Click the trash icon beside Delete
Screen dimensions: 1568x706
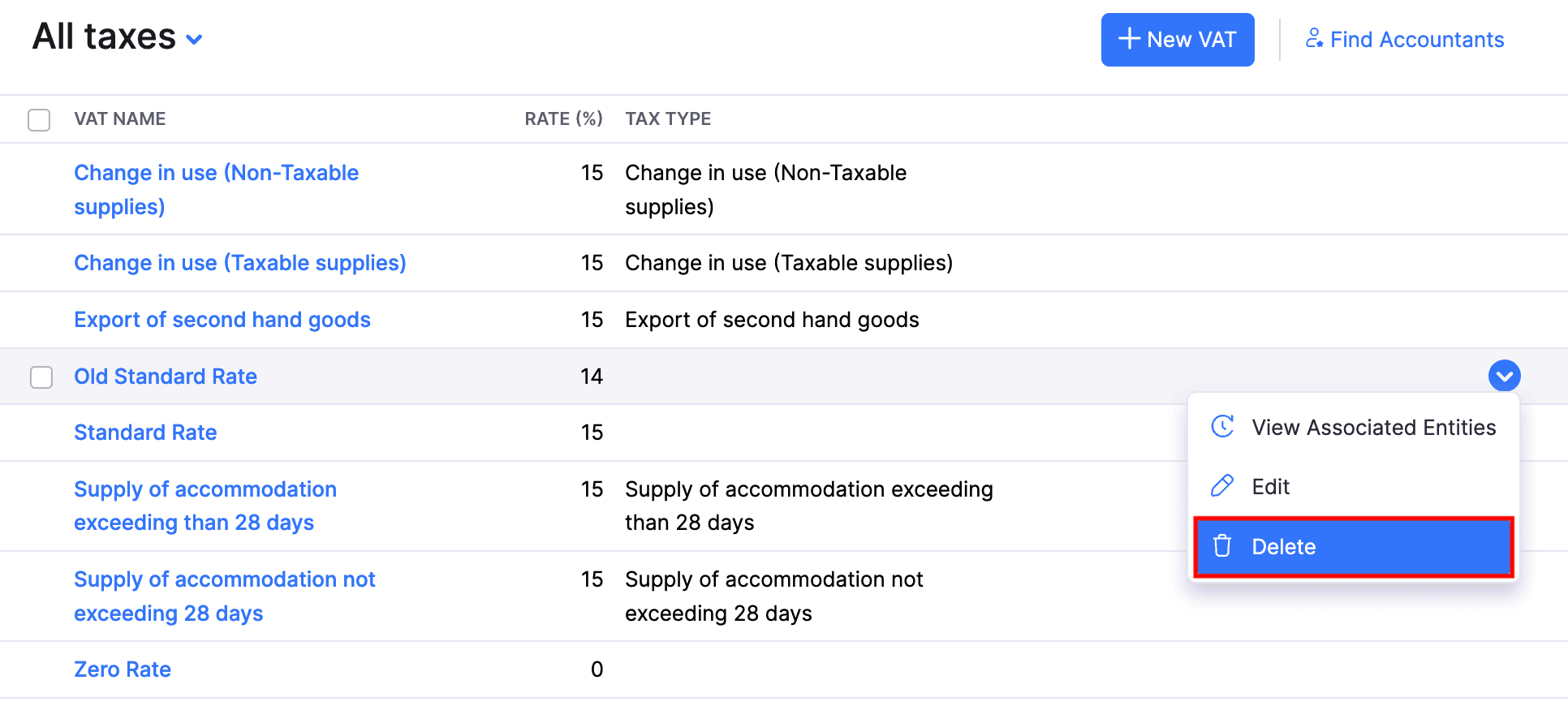pyautogui.click(x=1222, y=546)
